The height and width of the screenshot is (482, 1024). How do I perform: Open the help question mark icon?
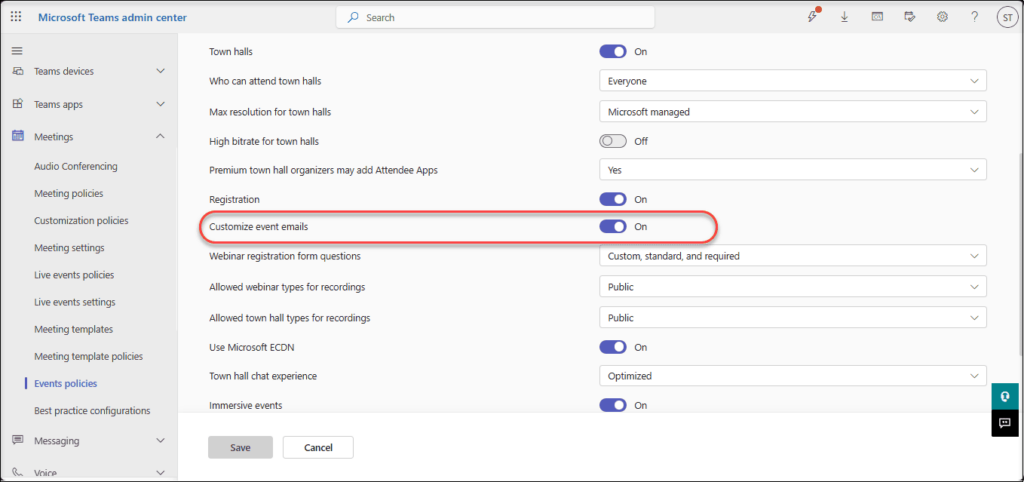click(974, 17)
